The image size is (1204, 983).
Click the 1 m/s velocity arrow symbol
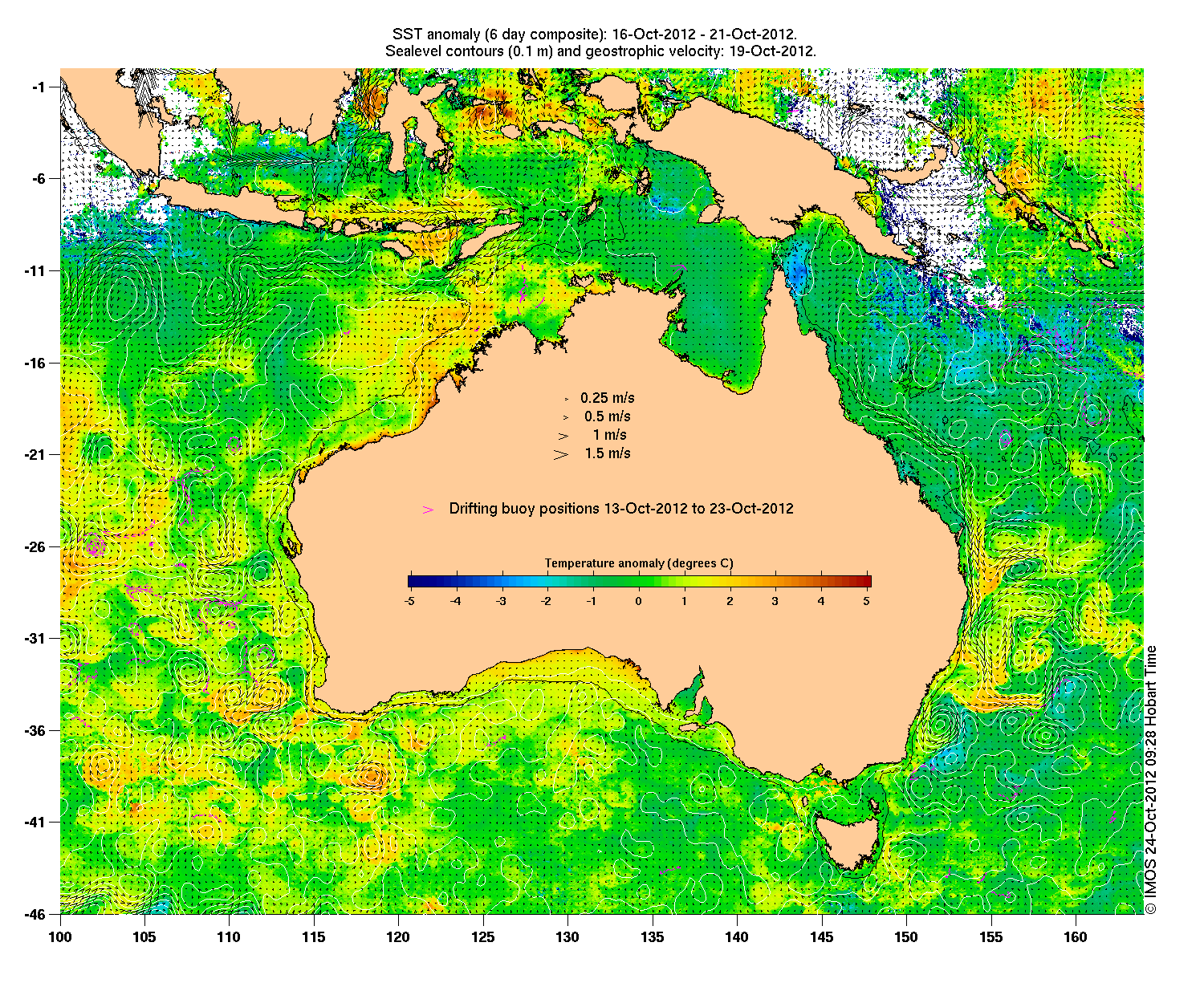pos(563,436)
